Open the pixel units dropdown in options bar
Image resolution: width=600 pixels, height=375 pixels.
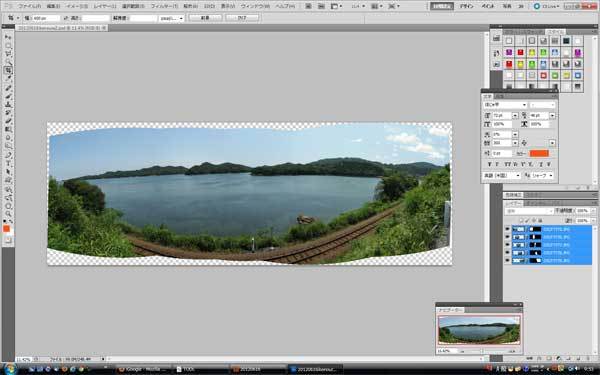pos(171,18)
